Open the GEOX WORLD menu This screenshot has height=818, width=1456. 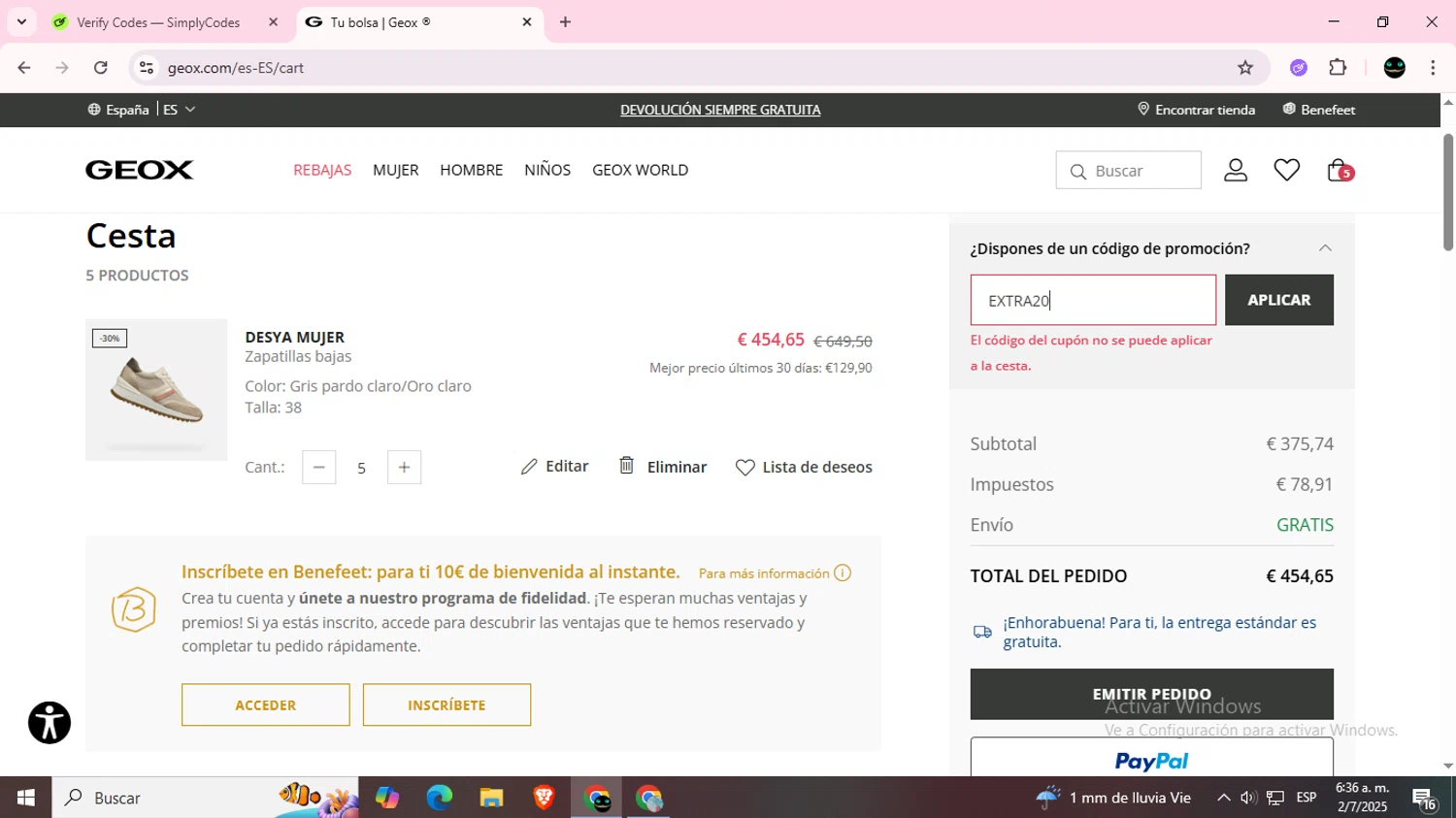(x=641, y=170)
